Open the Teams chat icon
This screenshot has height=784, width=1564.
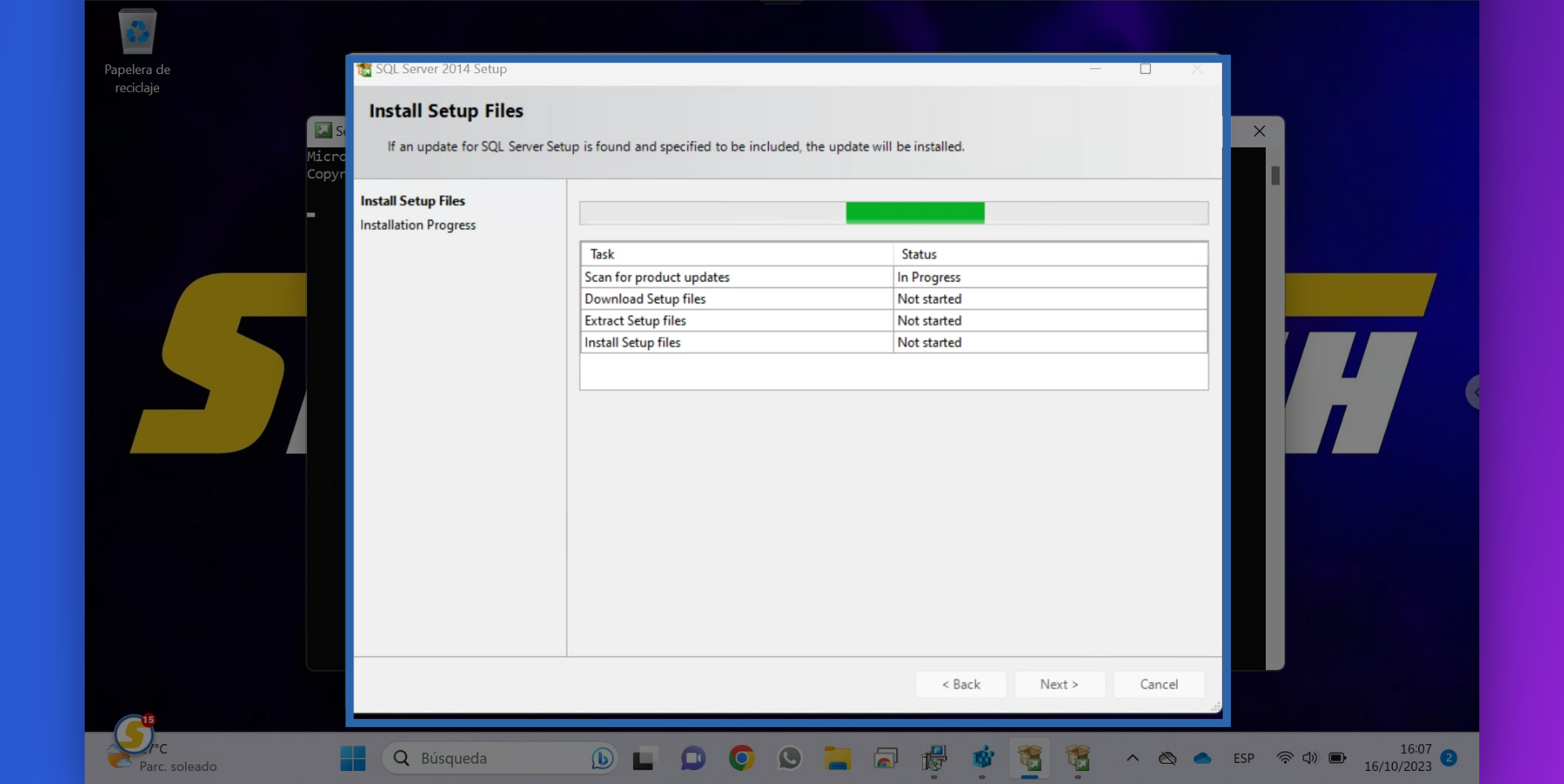[693, 758]
